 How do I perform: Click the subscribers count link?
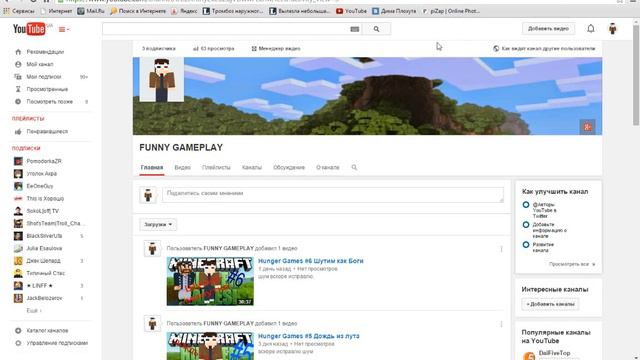[x=159, y=49]
